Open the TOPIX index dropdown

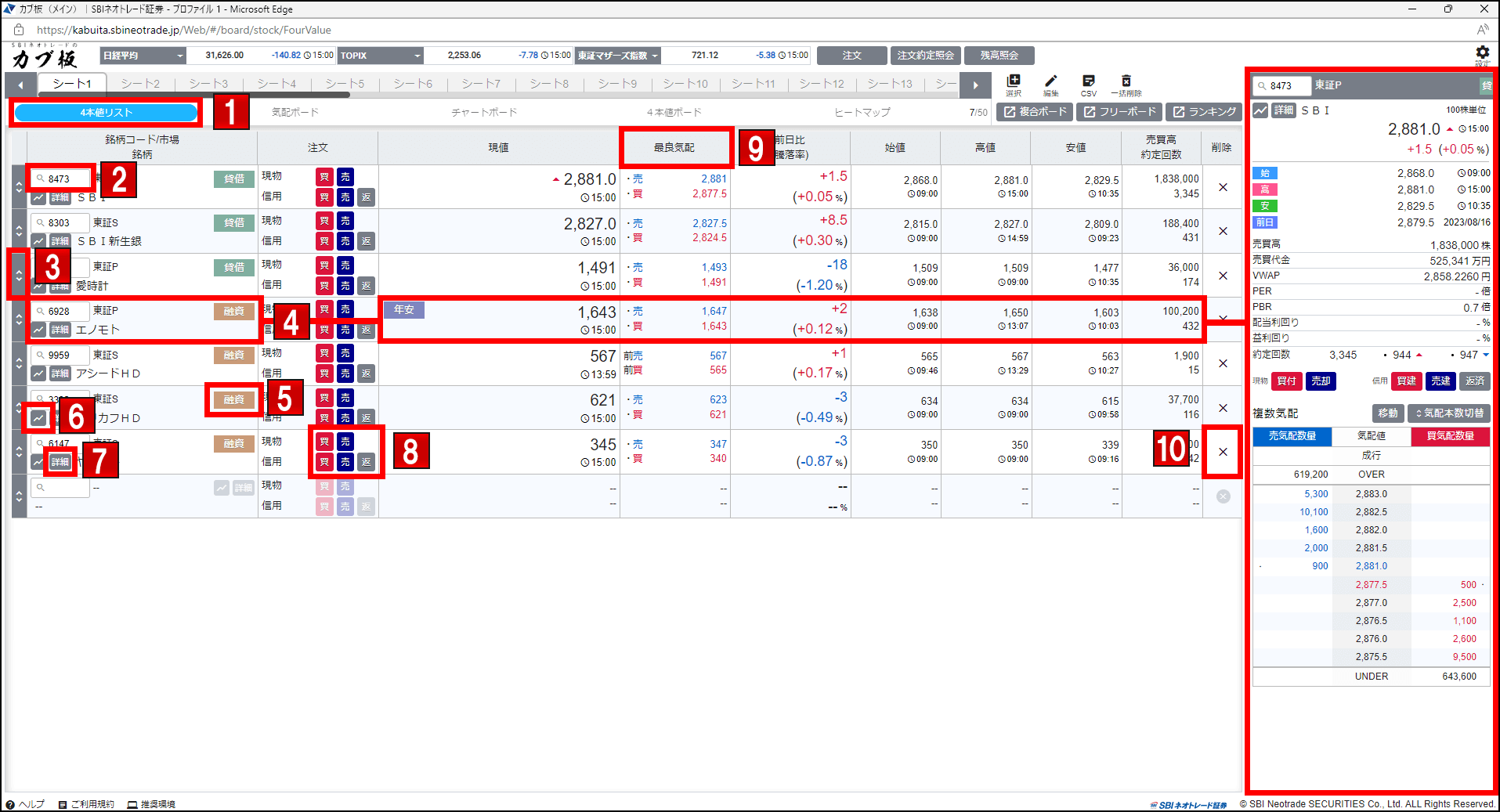[381, 56]
